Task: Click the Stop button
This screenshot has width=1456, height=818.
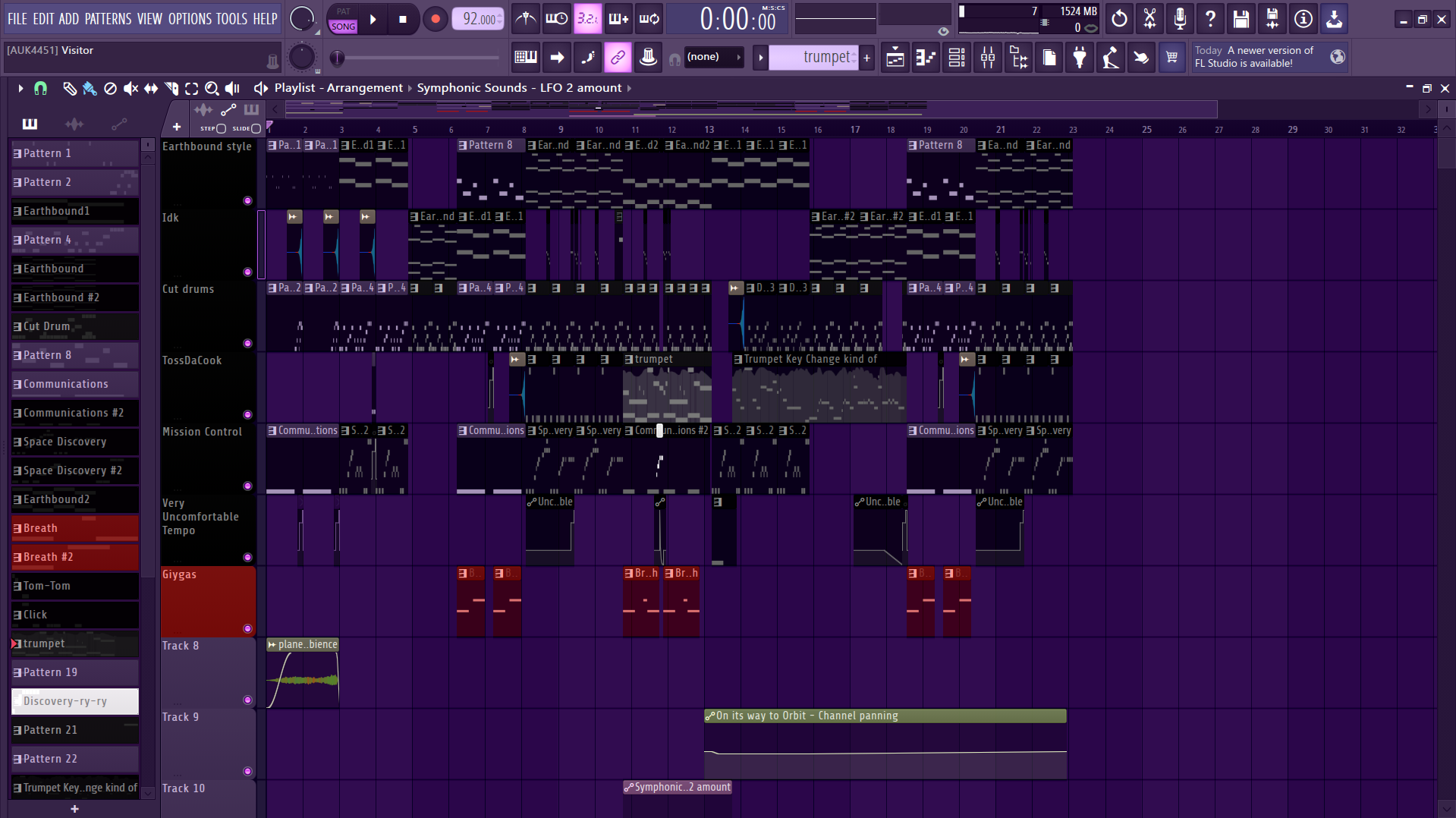Action: 403,19
